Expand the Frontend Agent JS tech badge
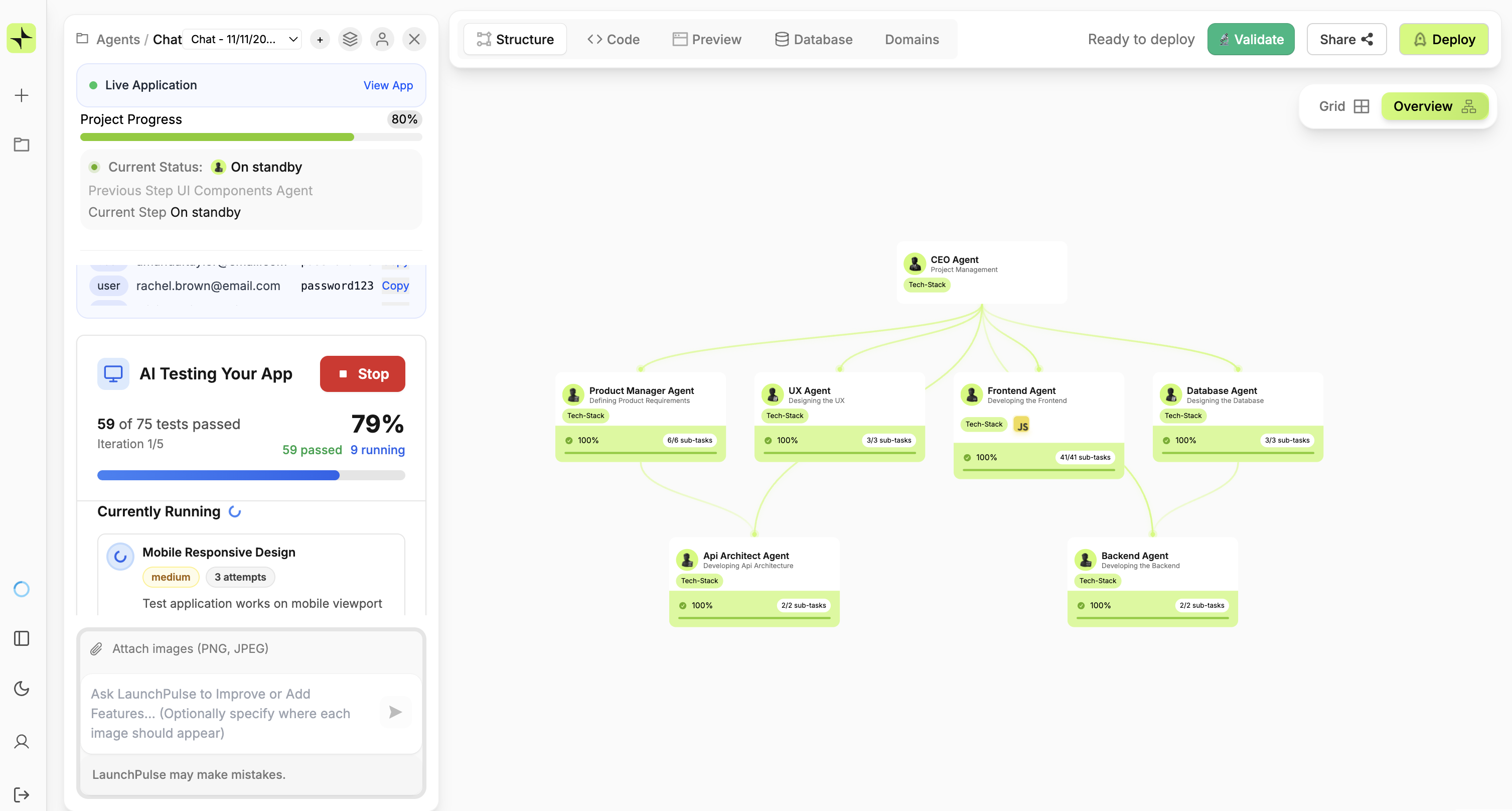Image resolution: width=1512 pixels, height=811 pixels. tap(1022, 424)
